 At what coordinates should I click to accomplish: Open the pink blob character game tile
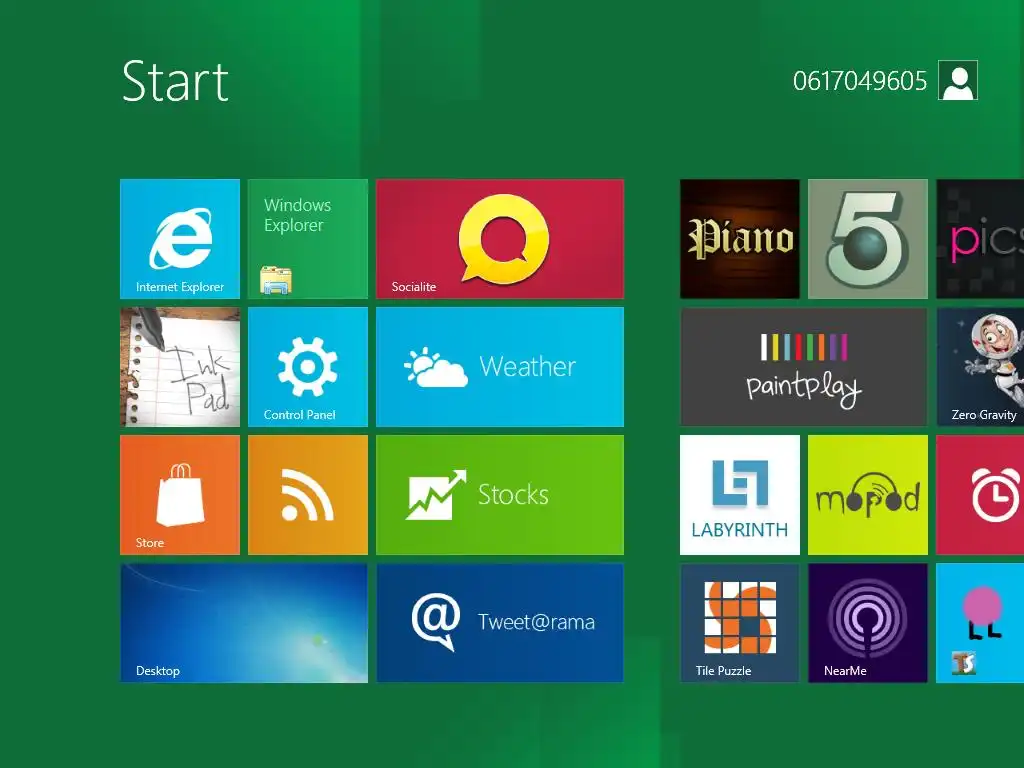click(x=980, y=623)
